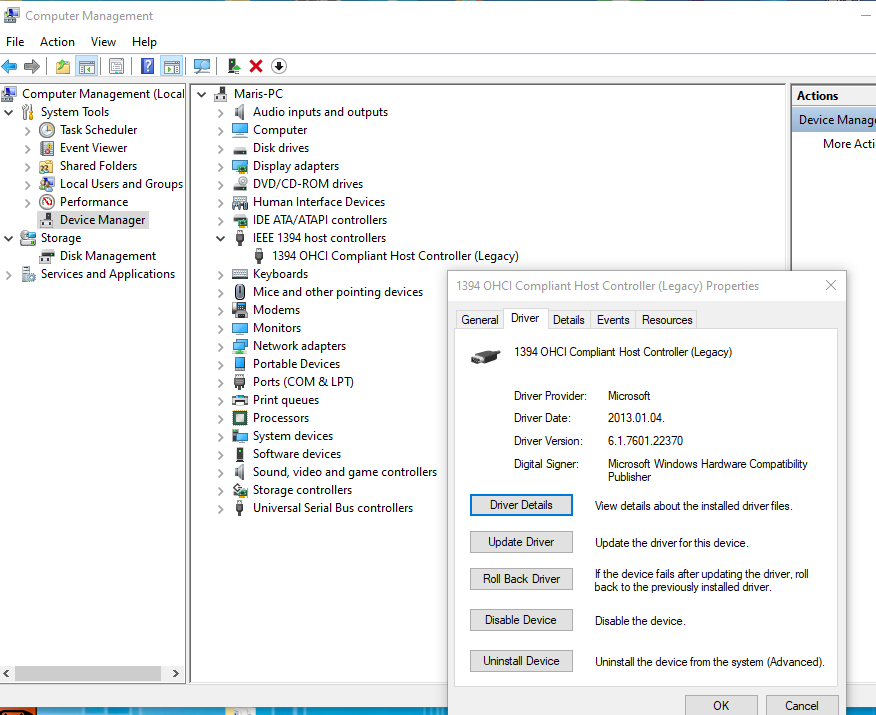Expand the Ports (COM & LPT) category
This screenshot has height=715, width=876.
tap(221, 383)
